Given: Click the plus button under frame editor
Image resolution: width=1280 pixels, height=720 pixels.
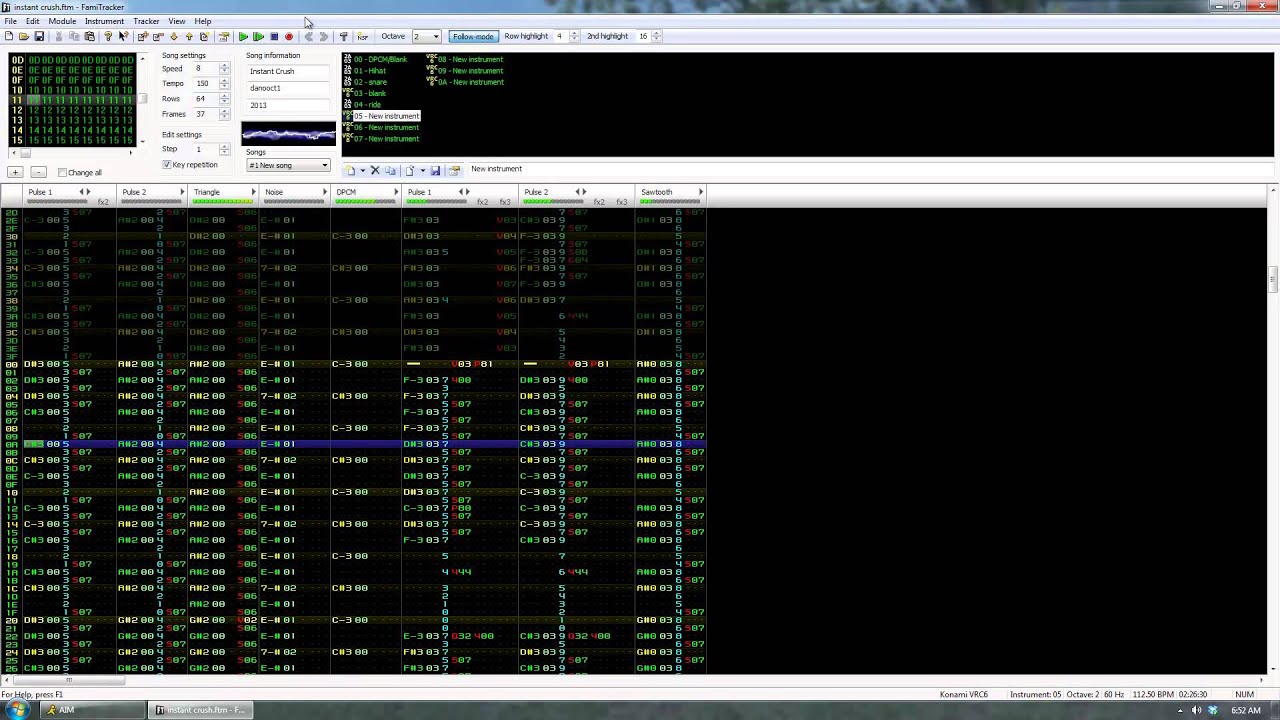Looking at the screenshot, I should [x=15, y=172].
